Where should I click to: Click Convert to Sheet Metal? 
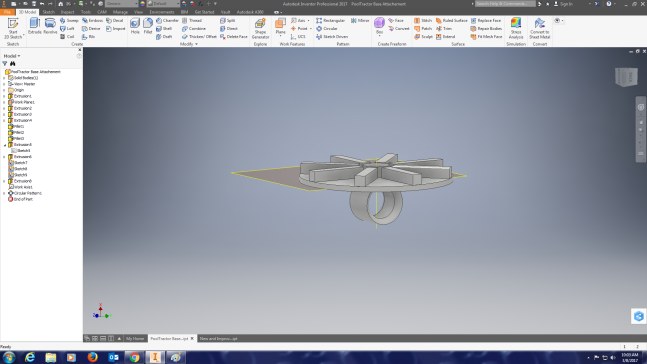click(x=540, y=28)
